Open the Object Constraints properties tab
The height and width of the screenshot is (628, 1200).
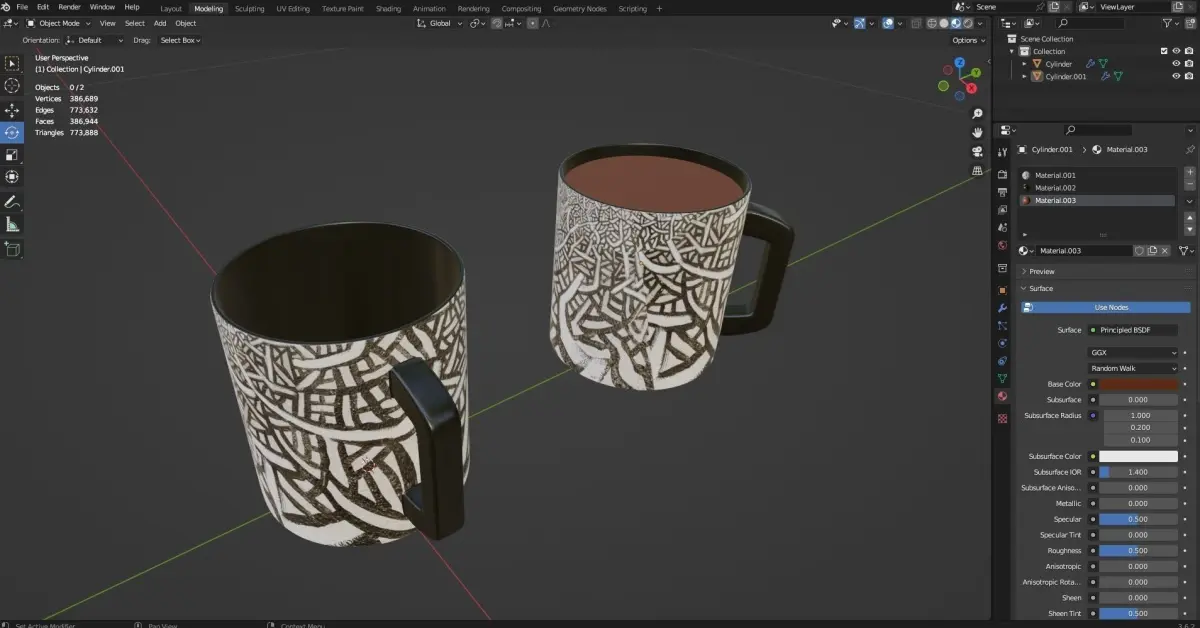pyautogui.click(x=1002, y=361)
